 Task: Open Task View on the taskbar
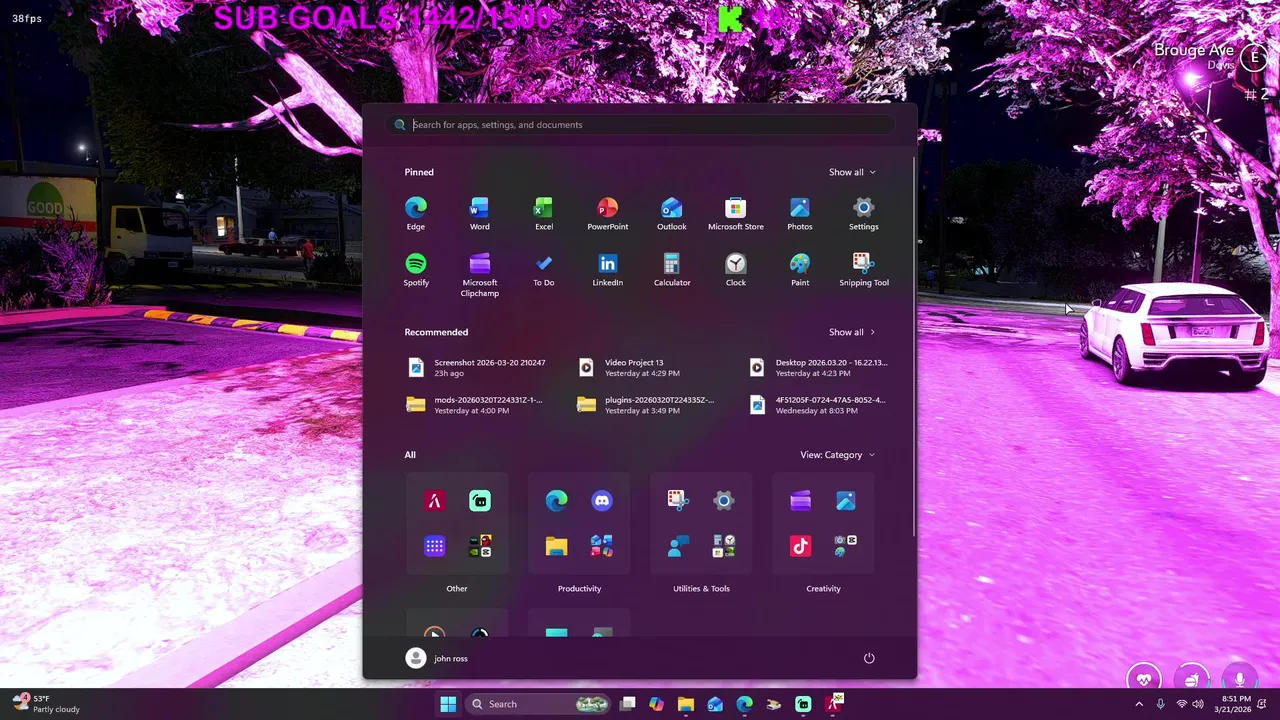627,704
